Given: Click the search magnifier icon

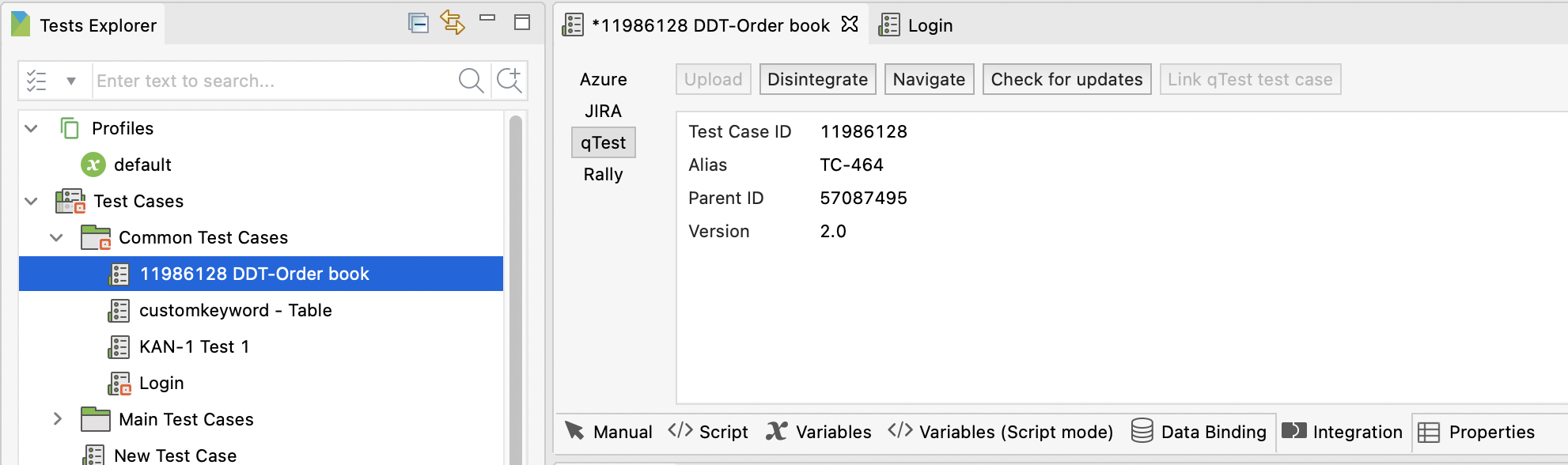Looking at the screenshot, I should (x=471, y=81).
